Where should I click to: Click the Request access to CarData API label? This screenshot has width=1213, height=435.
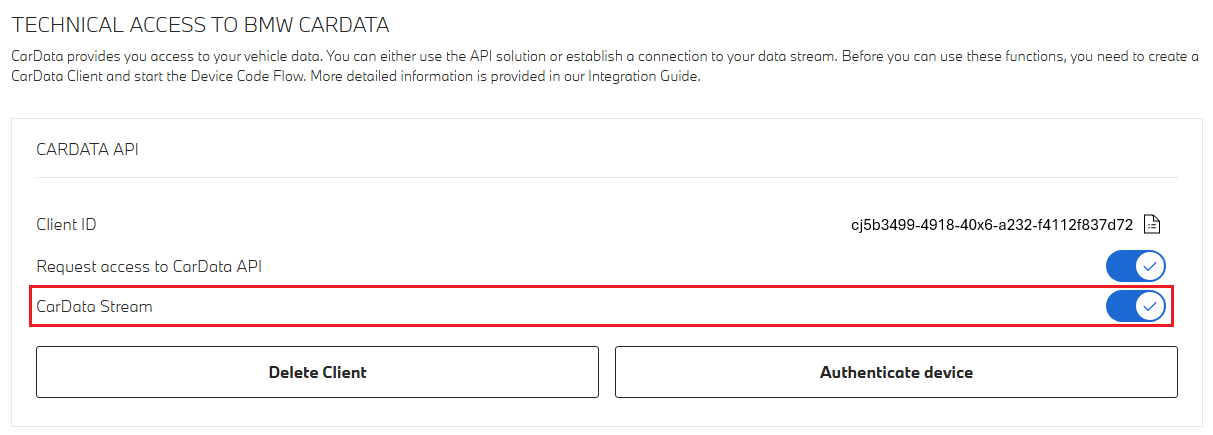tap(149, 266)
